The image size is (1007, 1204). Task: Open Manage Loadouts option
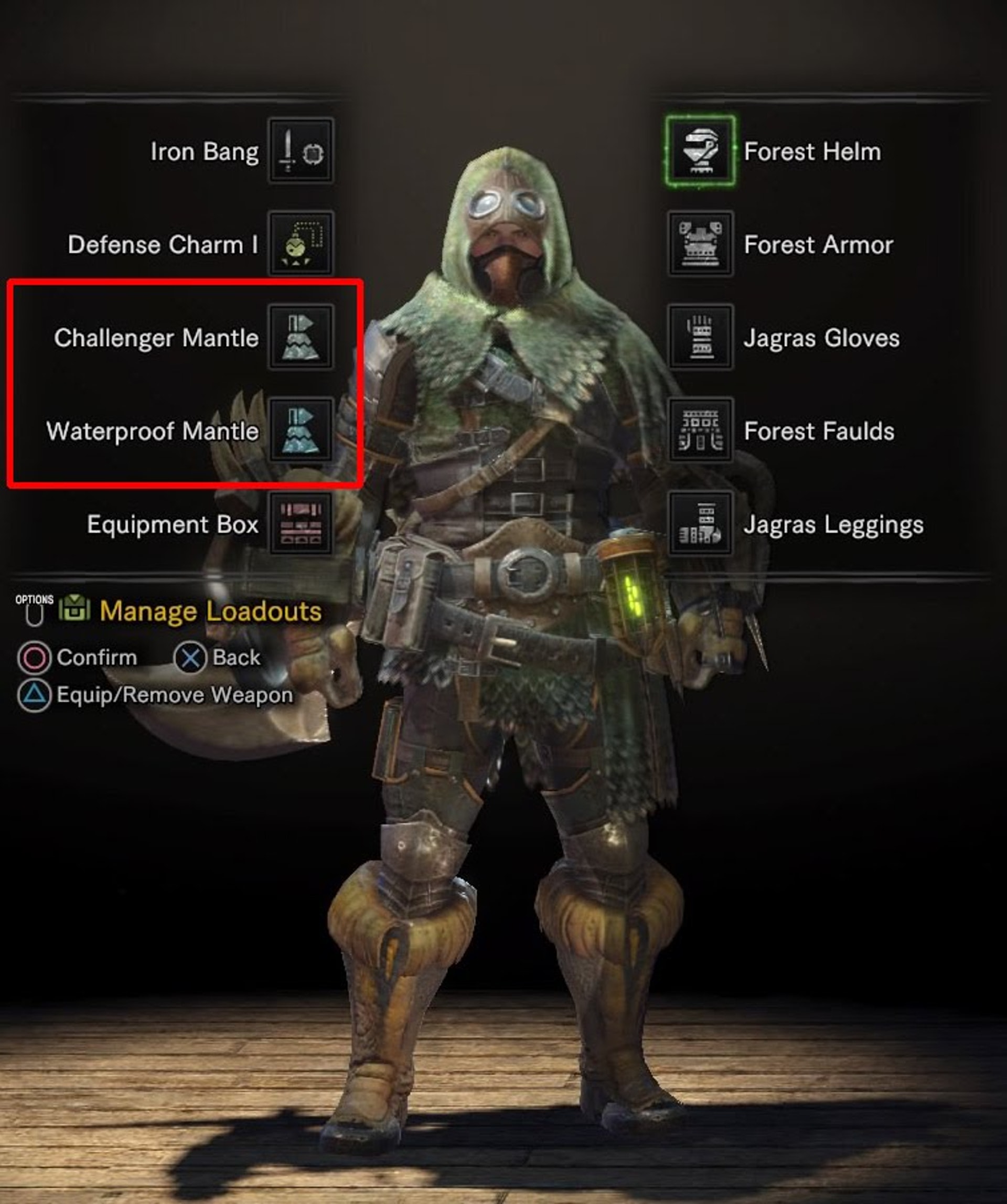(210, 611)
